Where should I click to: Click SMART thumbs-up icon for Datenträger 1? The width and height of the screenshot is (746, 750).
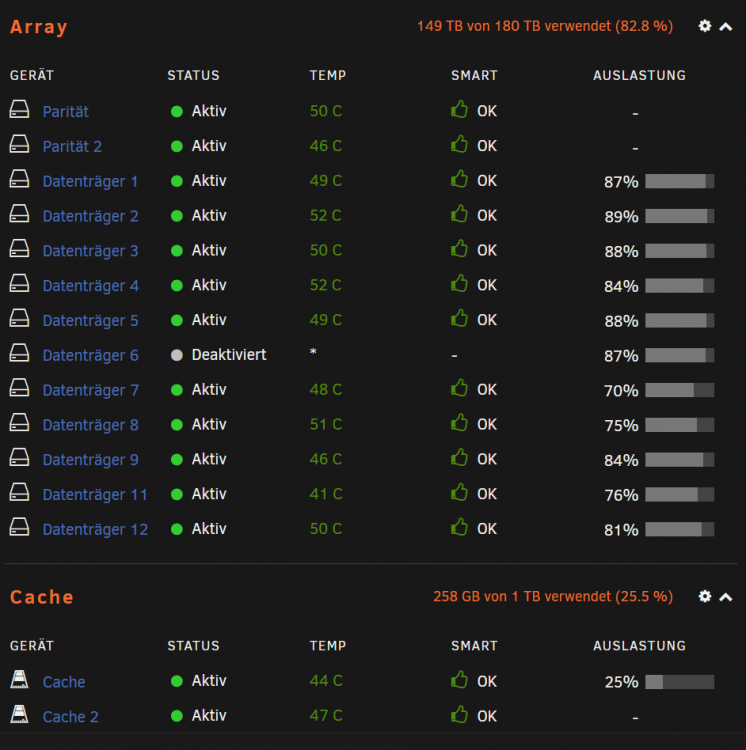click(x=459, y=179)
